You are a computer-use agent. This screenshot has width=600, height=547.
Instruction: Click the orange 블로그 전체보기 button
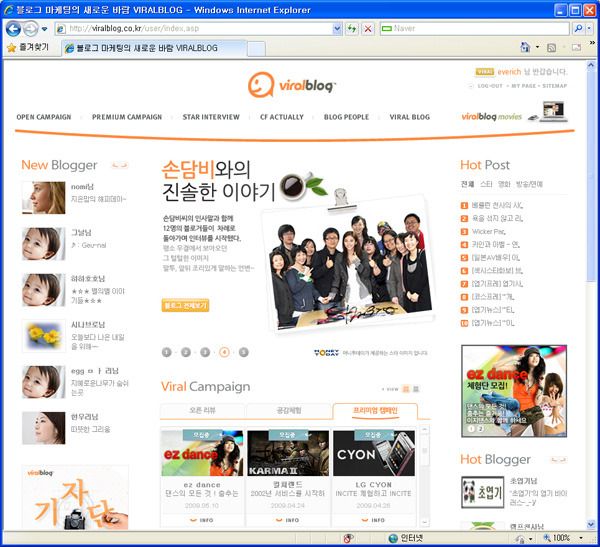coord(185,305)
